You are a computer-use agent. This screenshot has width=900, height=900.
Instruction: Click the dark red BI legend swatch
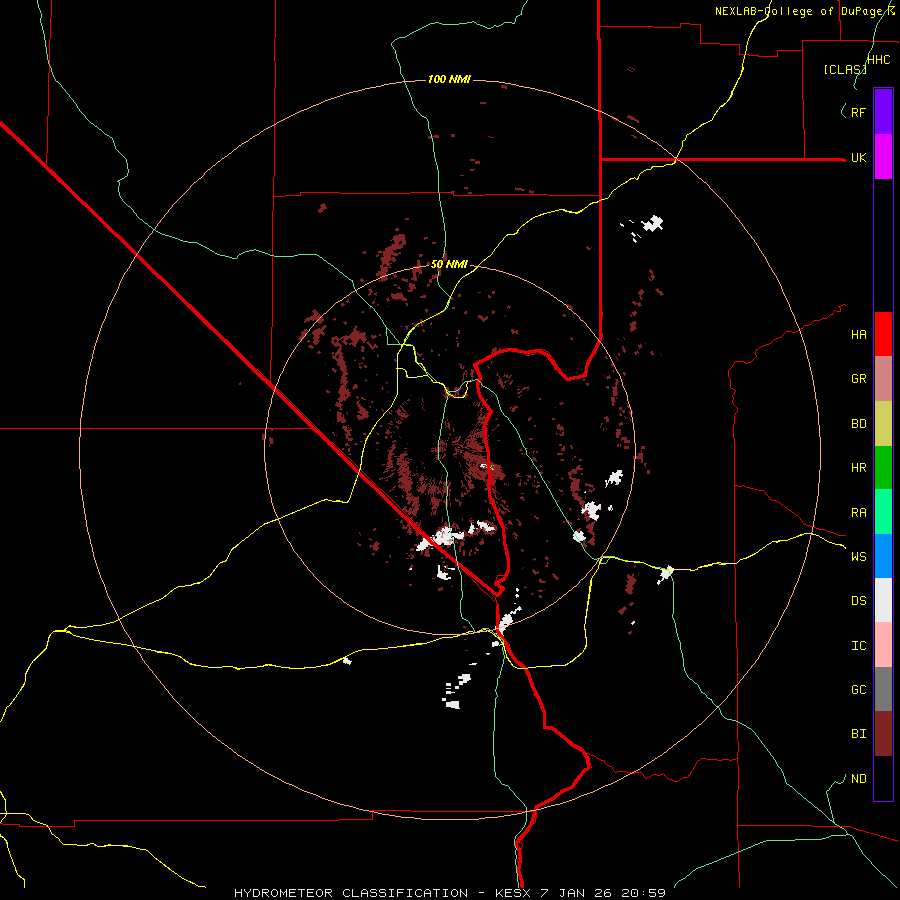click(x=883, y=734)
